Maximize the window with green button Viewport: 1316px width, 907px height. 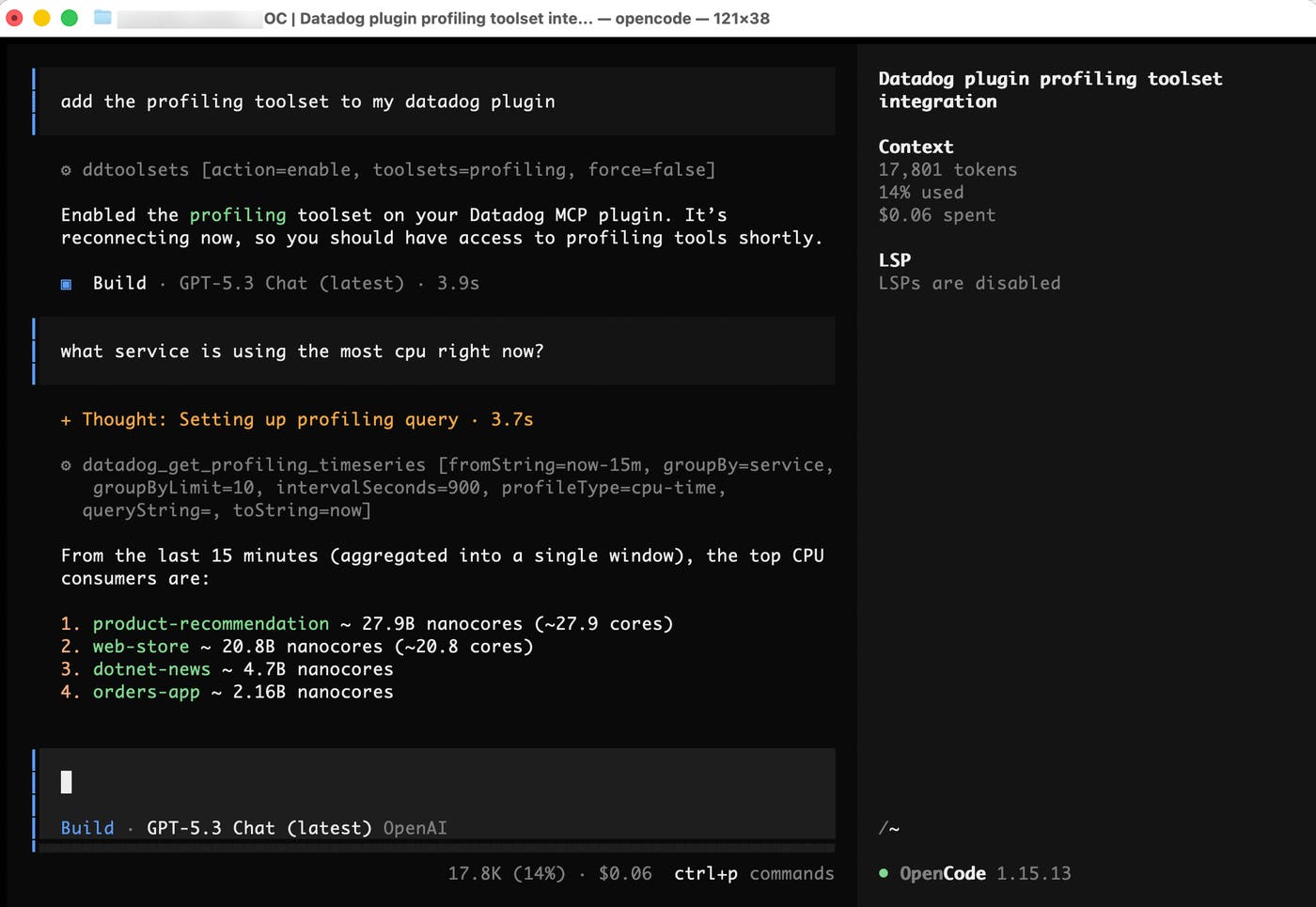pos(70,18)
